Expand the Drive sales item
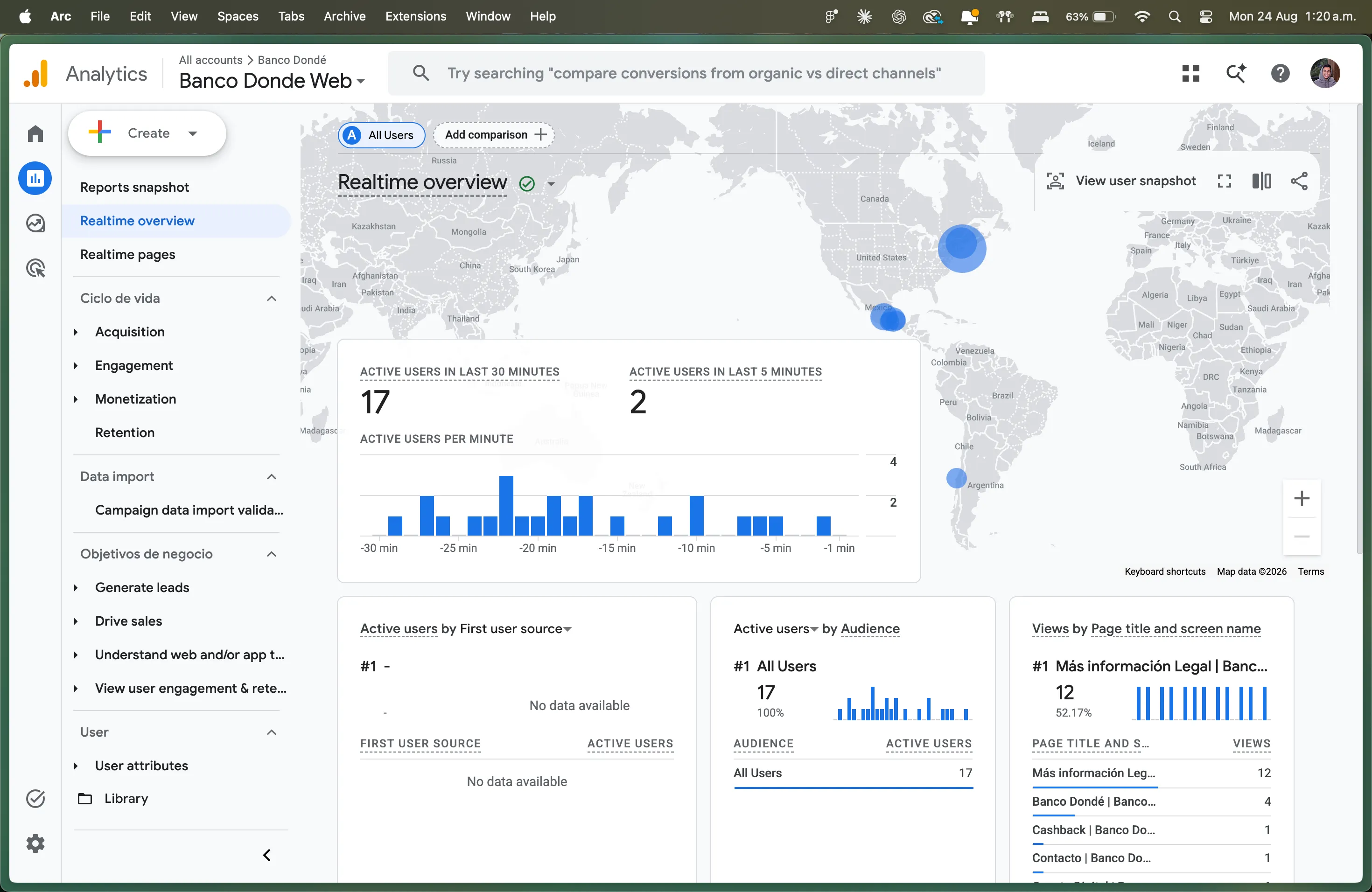 (x=76, y=620)
